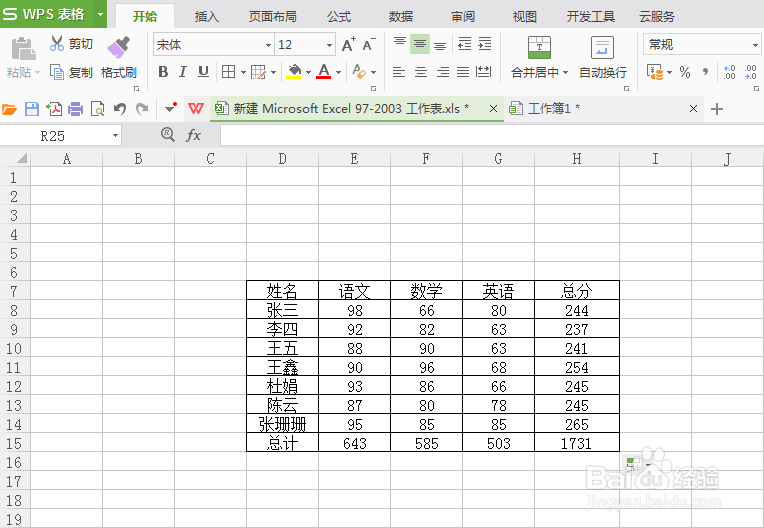Click the fx insert function button
Viewport: 764px width, 528px height.
(193, 135)
